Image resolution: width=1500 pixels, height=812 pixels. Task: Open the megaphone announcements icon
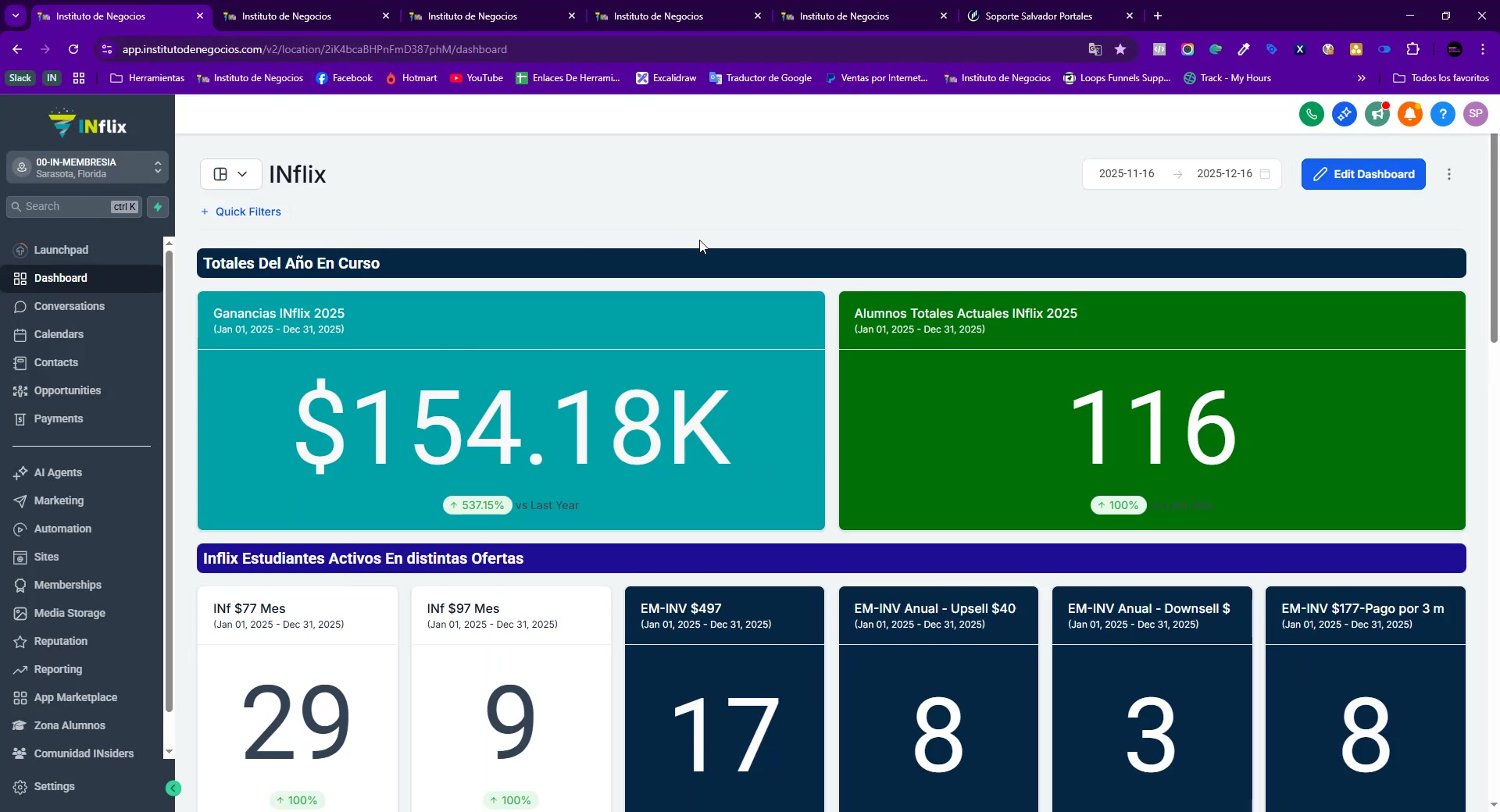pyautogui.click(x=1377, y=114)
